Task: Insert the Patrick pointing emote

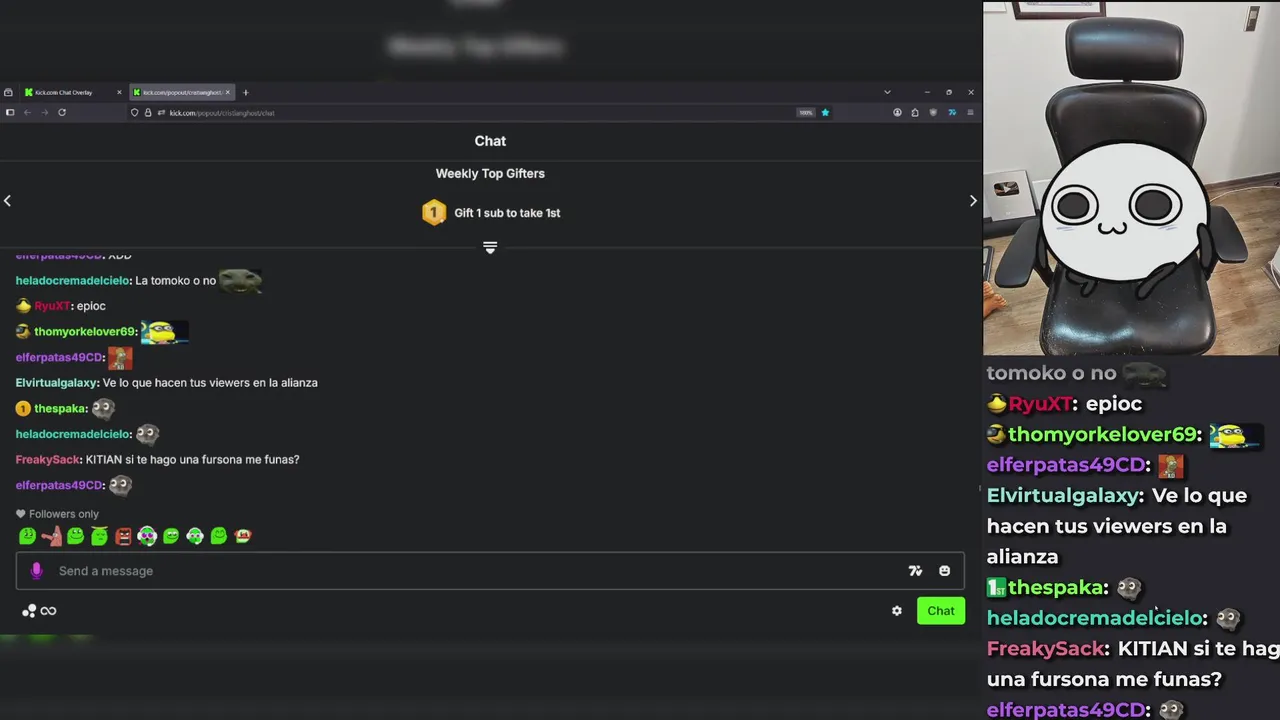Action: point(51,536)
